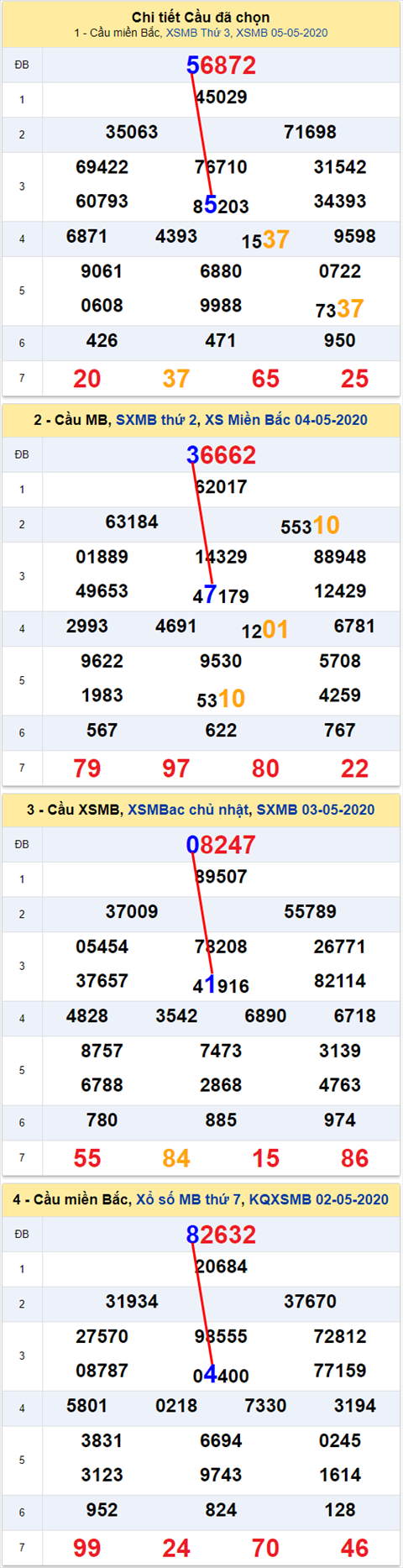This screenshot has width=403, height=1568.
Task: Click sixth prize number 952
Action: [x=102, y=1510]
